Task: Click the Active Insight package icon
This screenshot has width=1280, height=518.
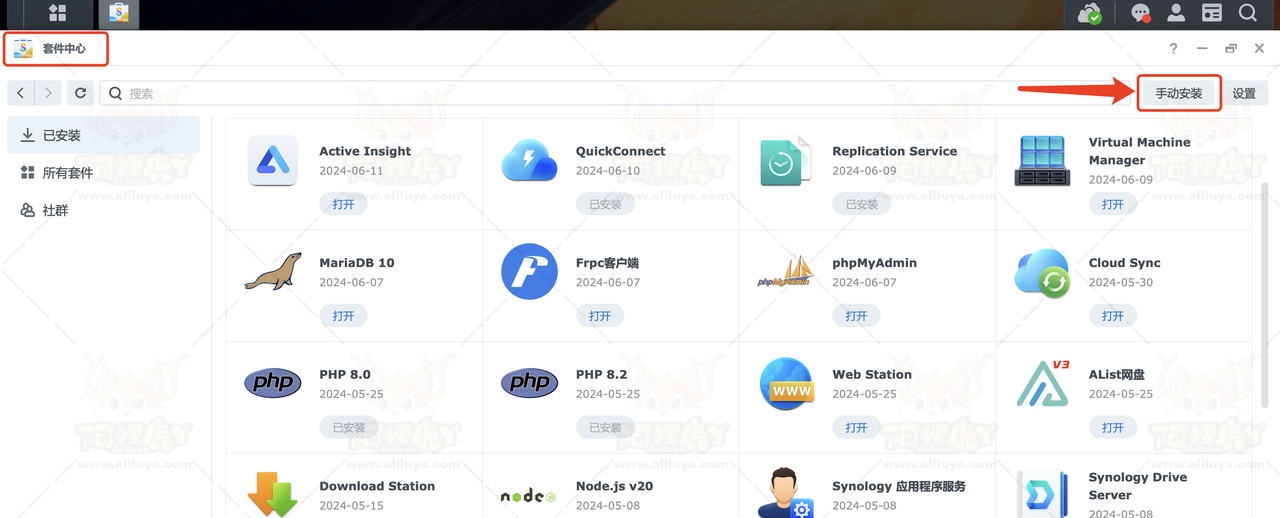Action: pyautogui.click(x=272, y=161)
